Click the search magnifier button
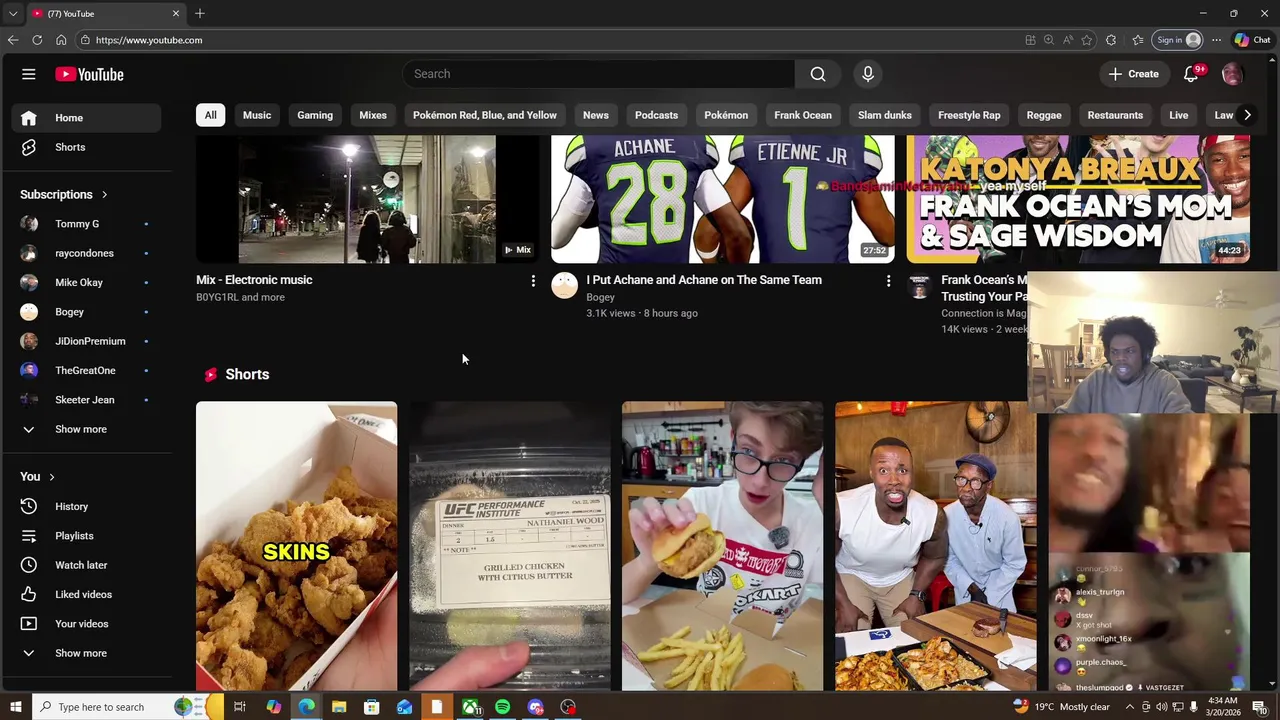Image resolution: width=1280 pixels, height=720 pixels. tap(818, 74)
